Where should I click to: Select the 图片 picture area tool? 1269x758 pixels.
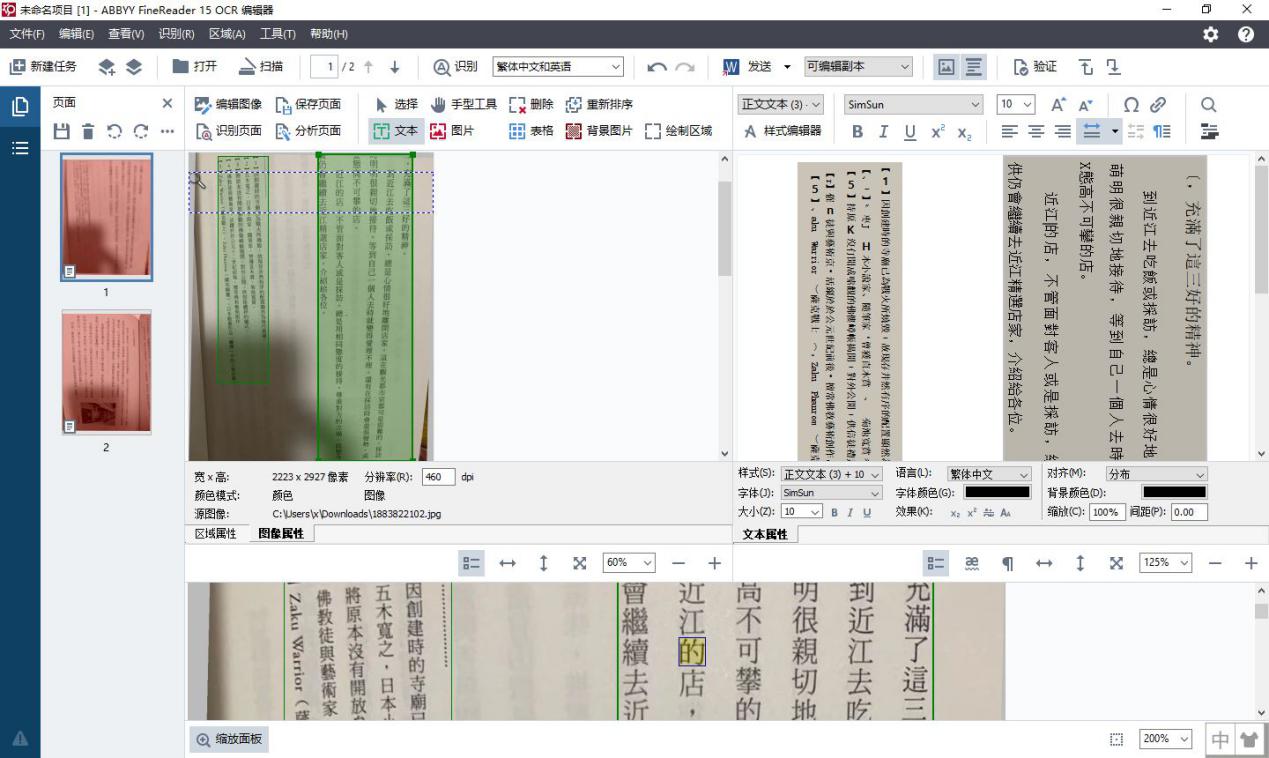point(452,130)
